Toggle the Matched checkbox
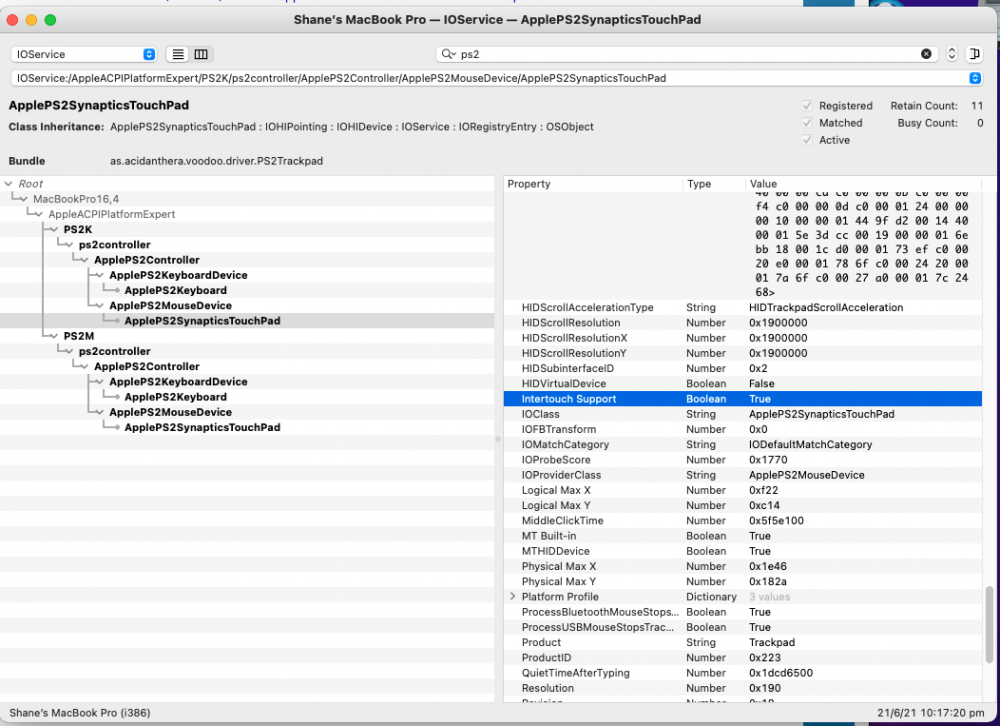Screen dimensions: 1000x726 click(x=807, y=122)
